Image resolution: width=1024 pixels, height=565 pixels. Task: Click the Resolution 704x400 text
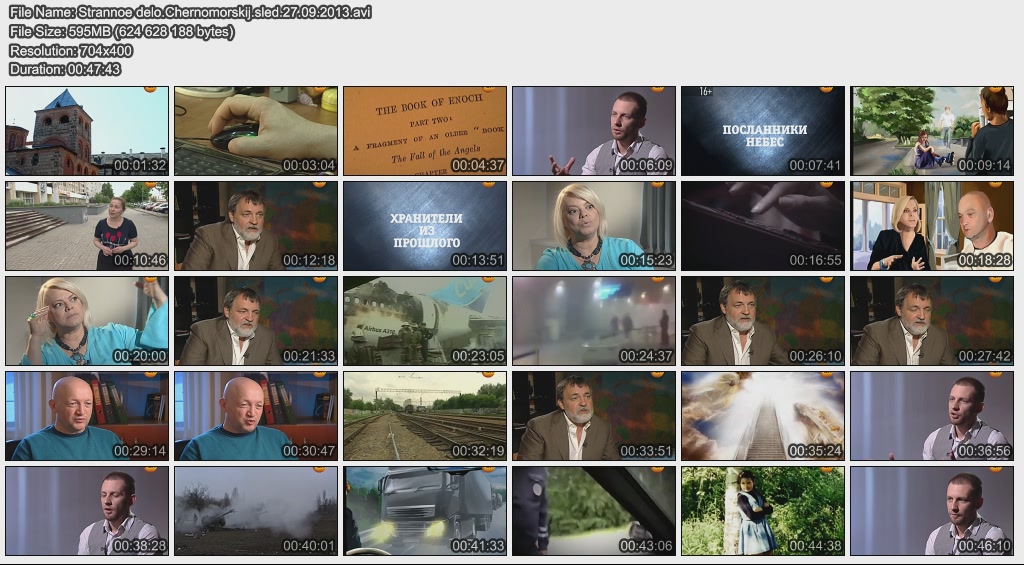(x=70, y=51)
